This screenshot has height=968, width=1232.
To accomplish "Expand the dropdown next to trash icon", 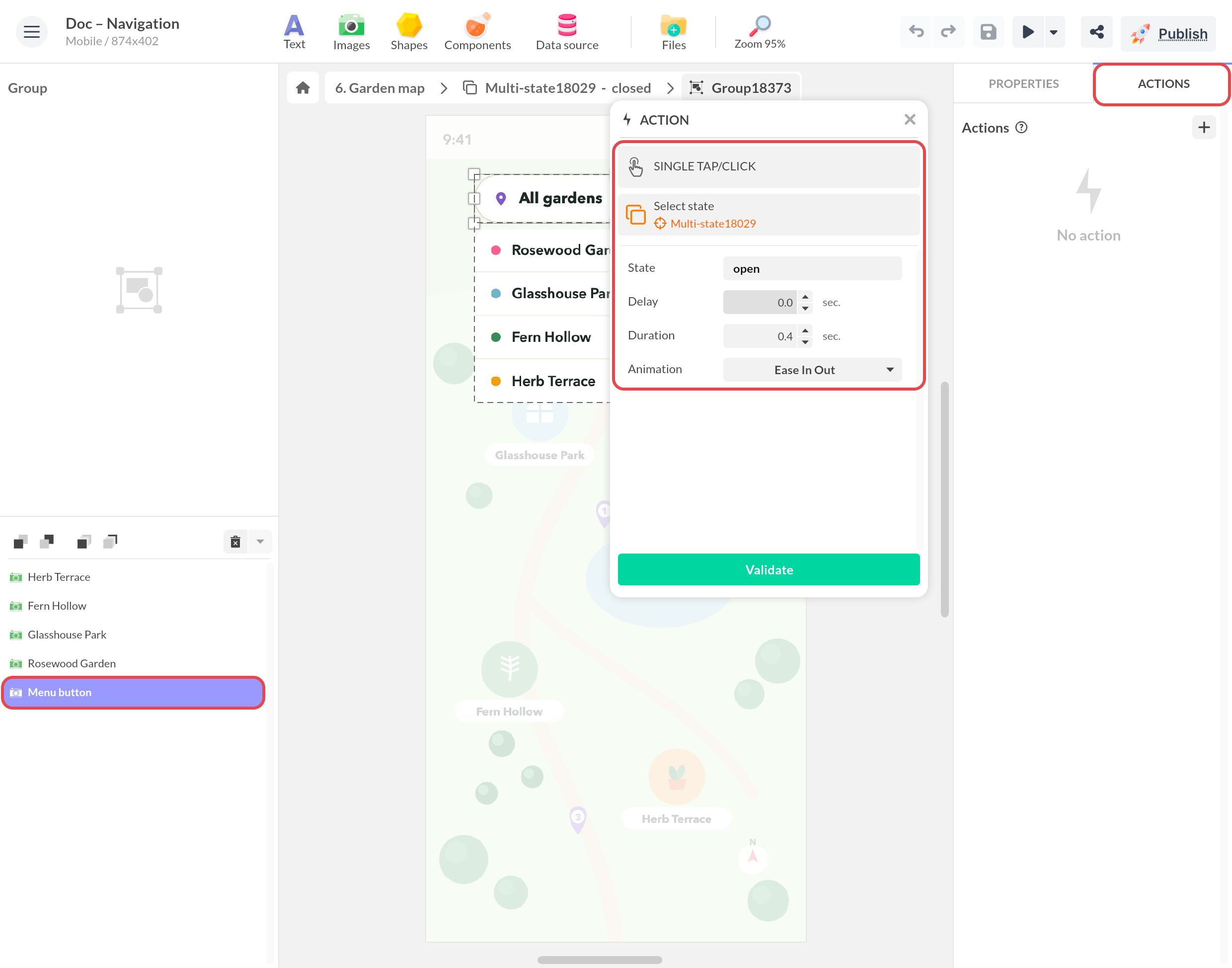I will point(260,542).
